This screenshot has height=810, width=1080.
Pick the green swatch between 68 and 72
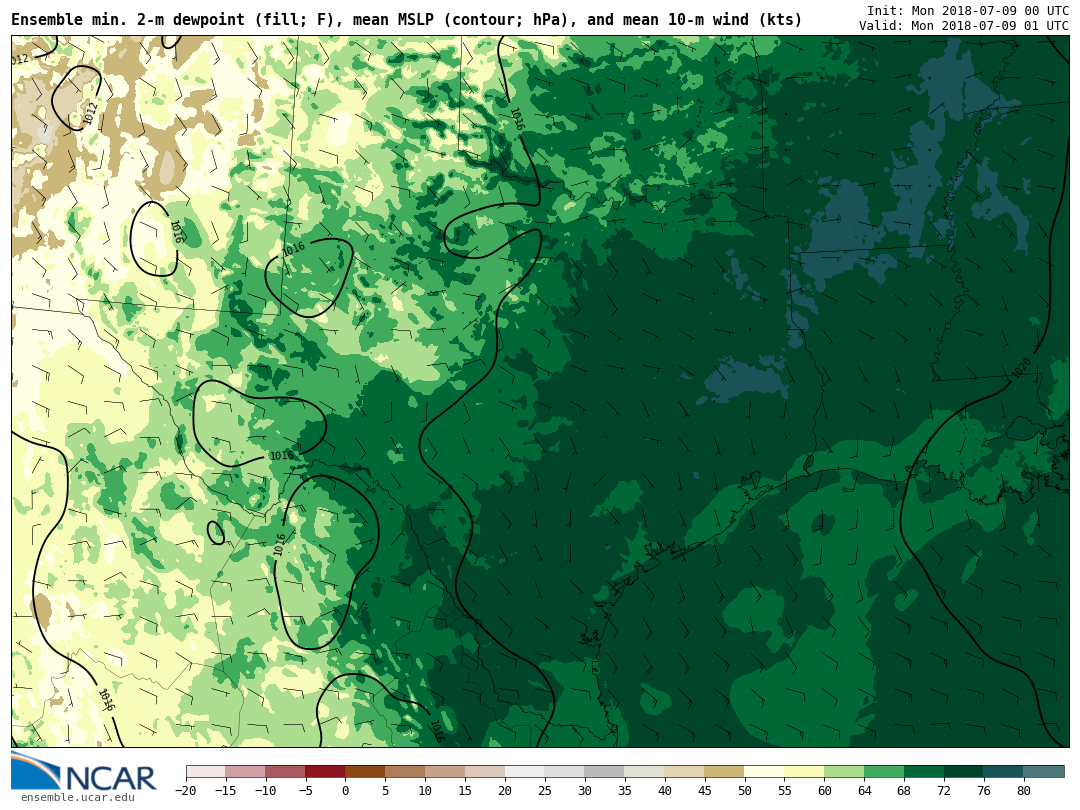tap(924, 771)
